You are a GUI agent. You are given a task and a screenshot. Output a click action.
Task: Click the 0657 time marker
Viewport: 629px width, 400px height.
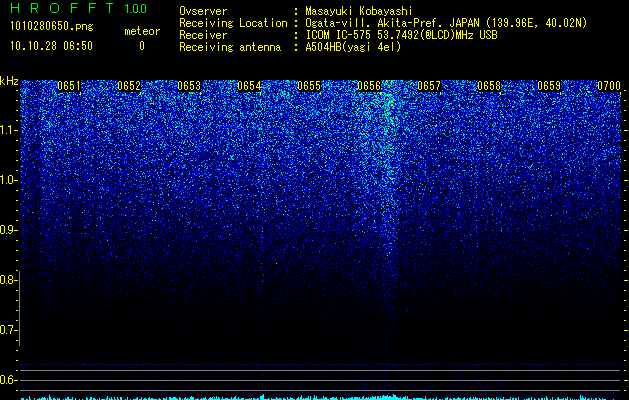point(429,86)
